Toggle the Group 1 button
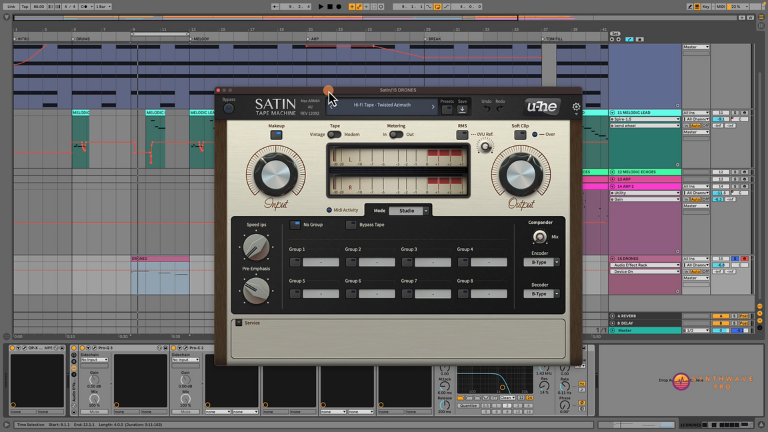The height and width of the screenshot is (432, 768). pos(295,263)
